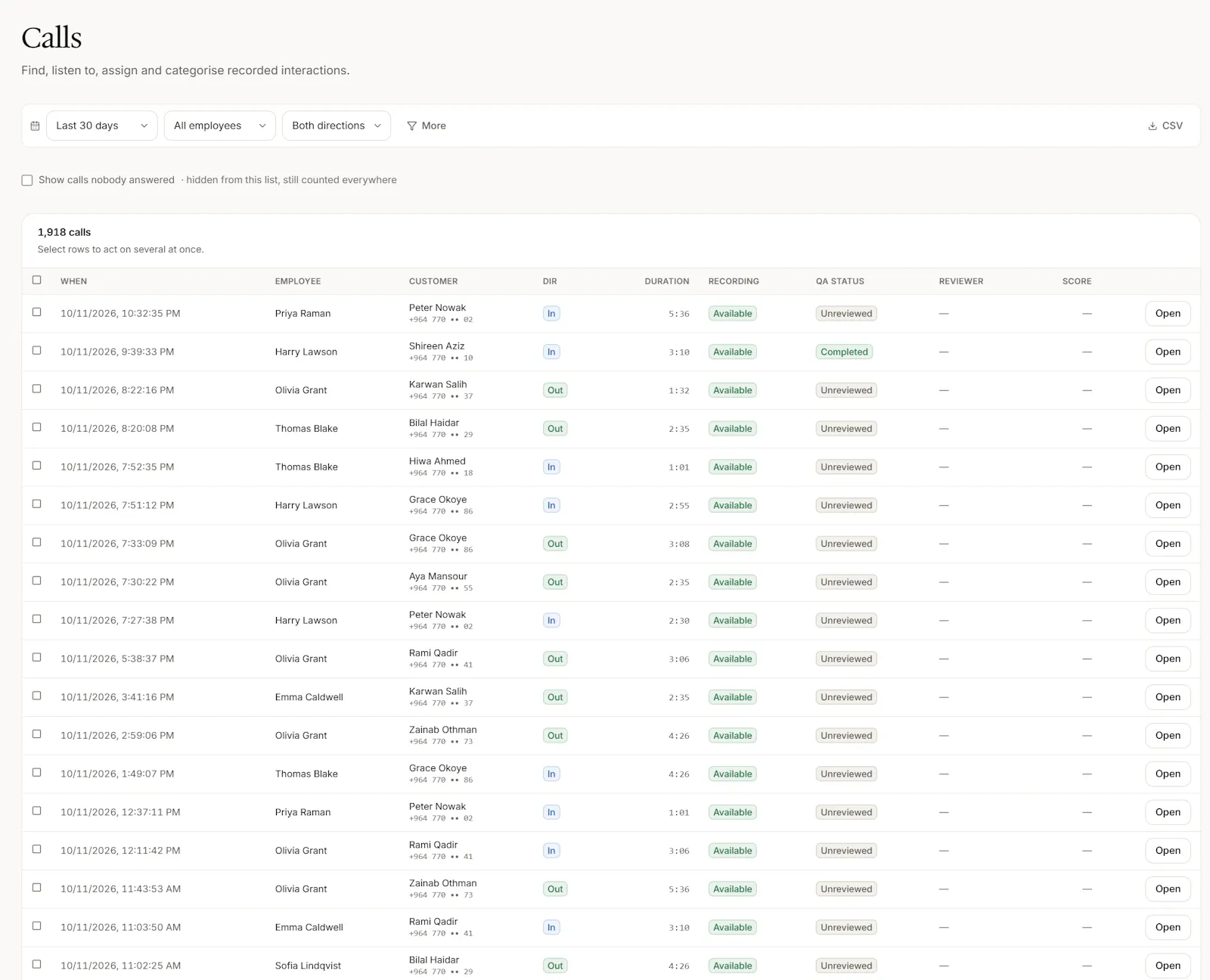Open the 1:49:07 PM Thomas Blake call

1168,774
